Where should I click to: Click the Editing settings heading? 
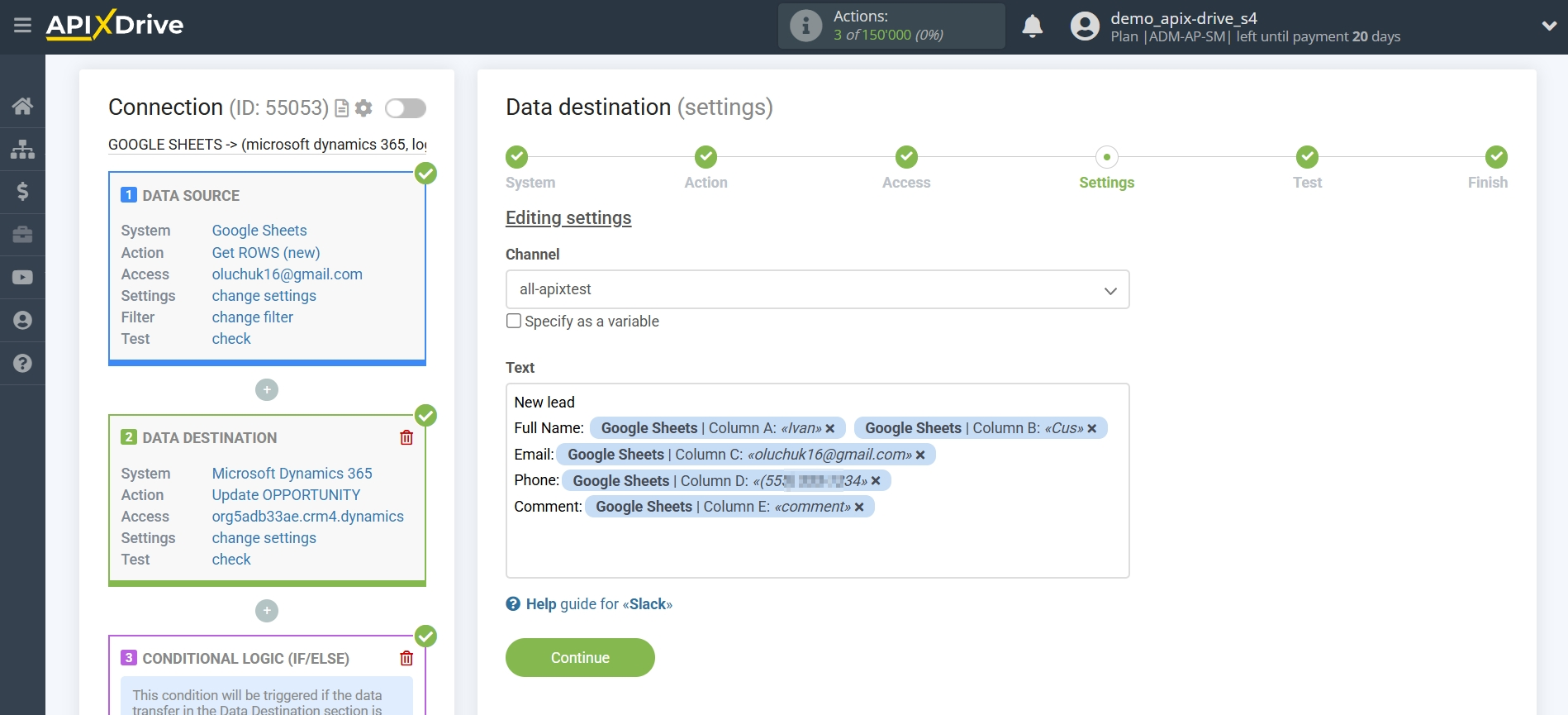click(x=568, y=218)
